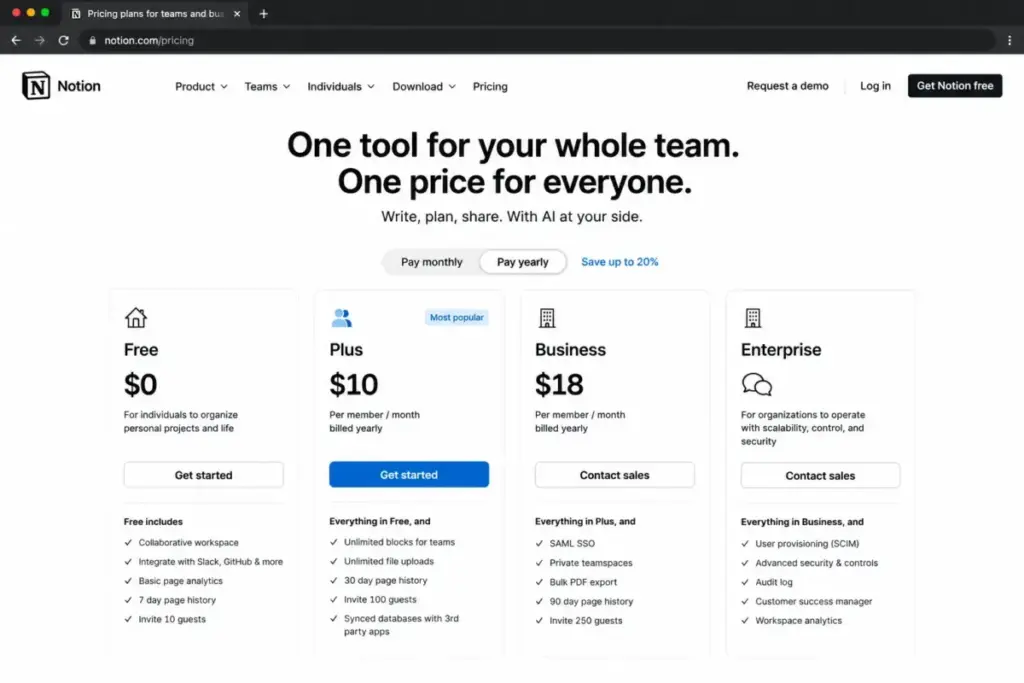Click the 90 day page history feature
Viewport: 1024px width, 683px height.
591,601
